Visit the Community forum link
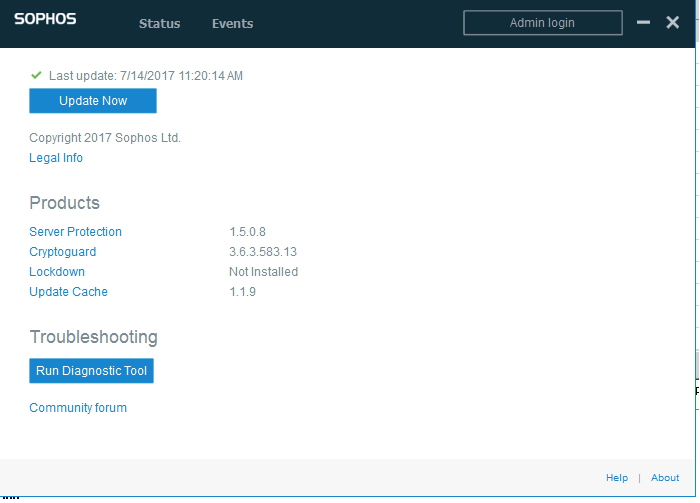This screenshot has width=700, height=503. pos(78,408)
